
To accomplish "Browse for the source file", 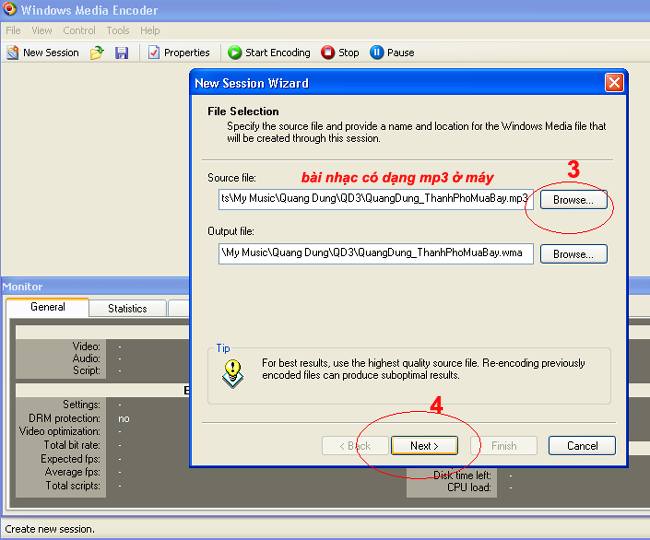I will [x=573, y=200].
